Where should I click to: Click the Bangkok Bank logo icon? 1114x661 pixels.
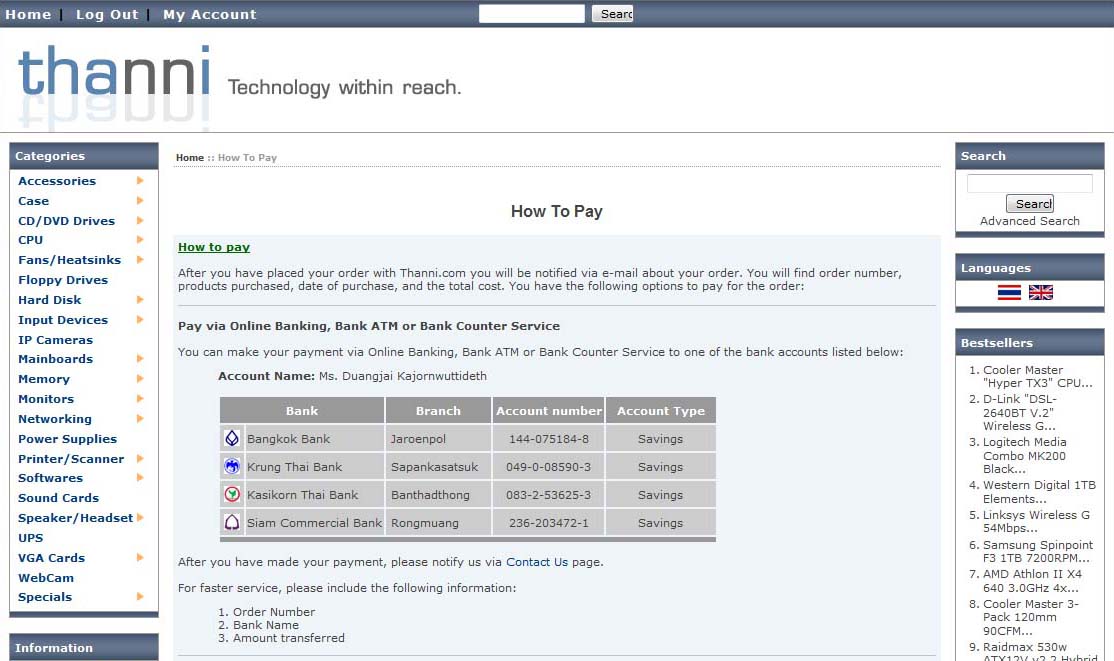[x=232, y=439]
